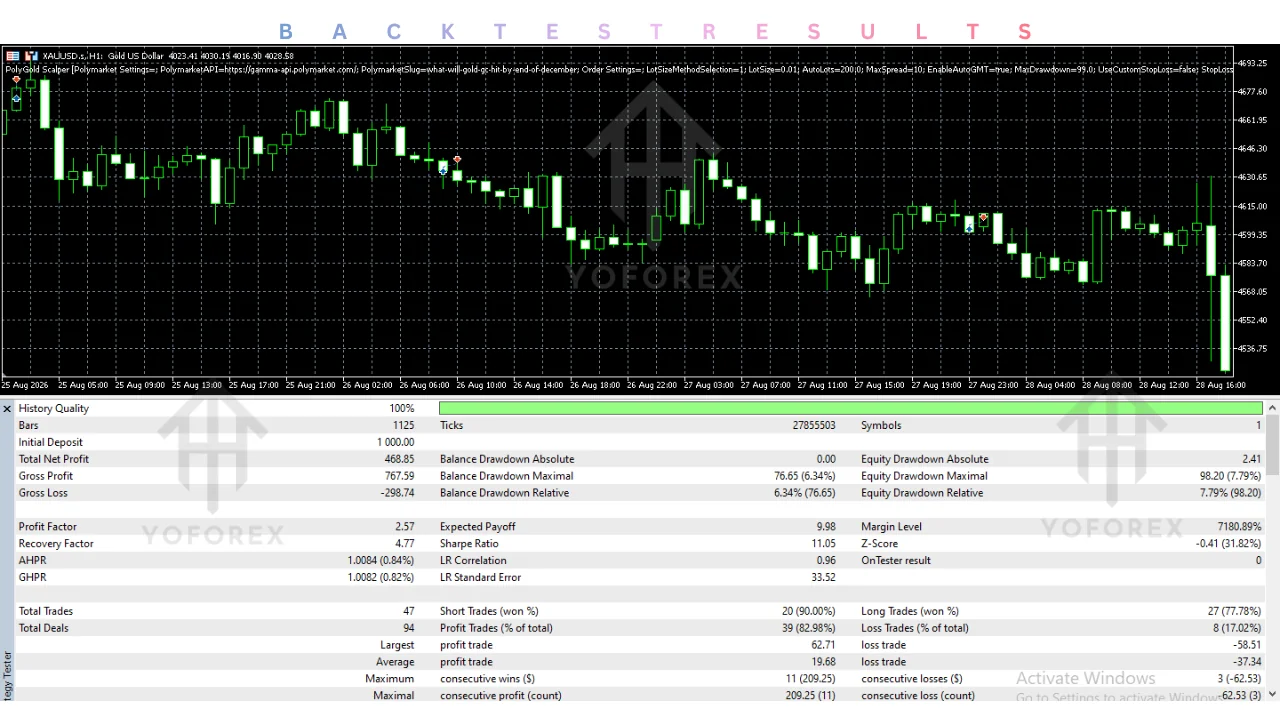Select the XAUUSD.s H1 chart title
1280x720 pixels.
[x=168, y=55]
